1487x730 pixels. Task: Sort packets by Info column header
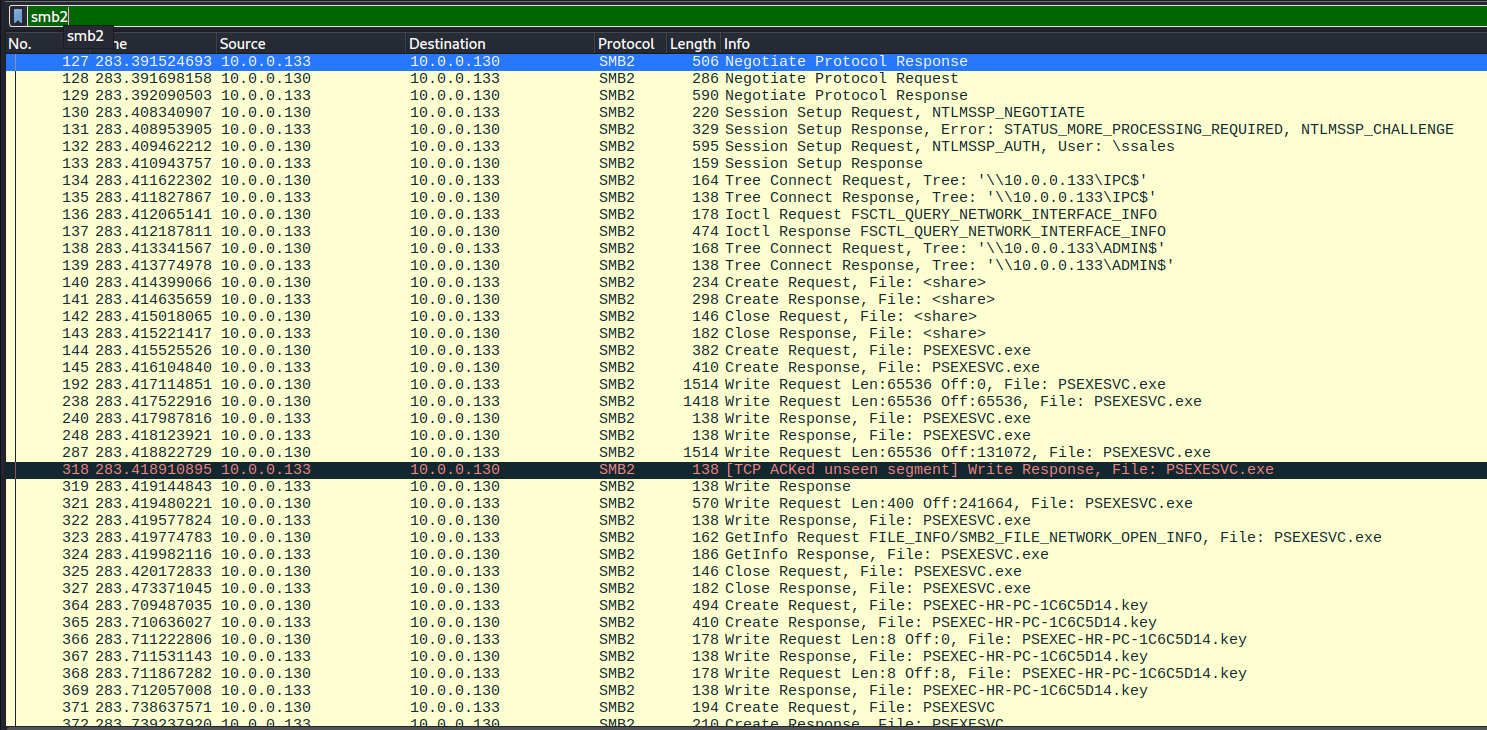(1103, 44)
